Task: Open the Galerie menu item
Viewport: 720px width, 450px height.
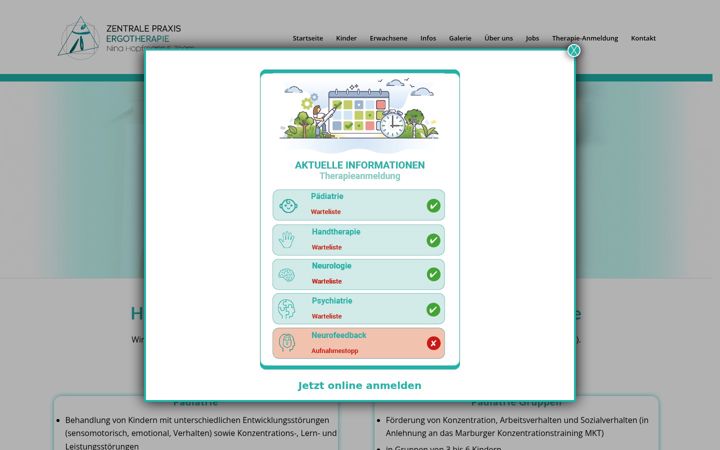Action: click(460, 38)
